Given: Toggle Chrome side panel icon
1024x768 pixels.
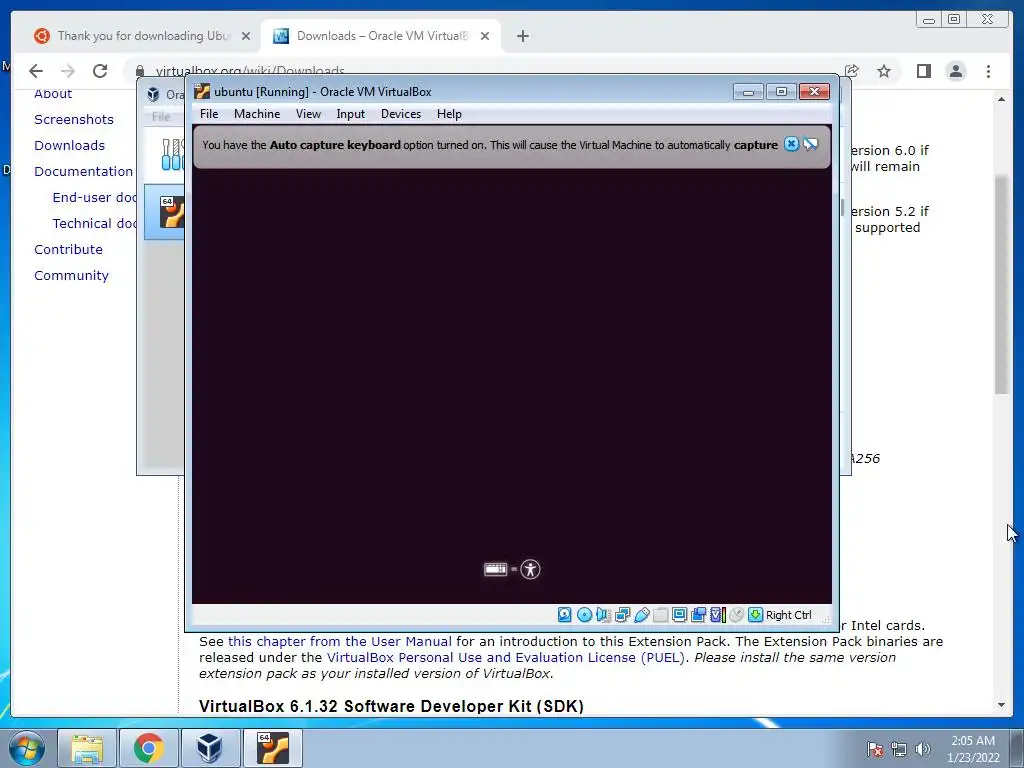Looking at the screenshot, I should pos(923,71).
